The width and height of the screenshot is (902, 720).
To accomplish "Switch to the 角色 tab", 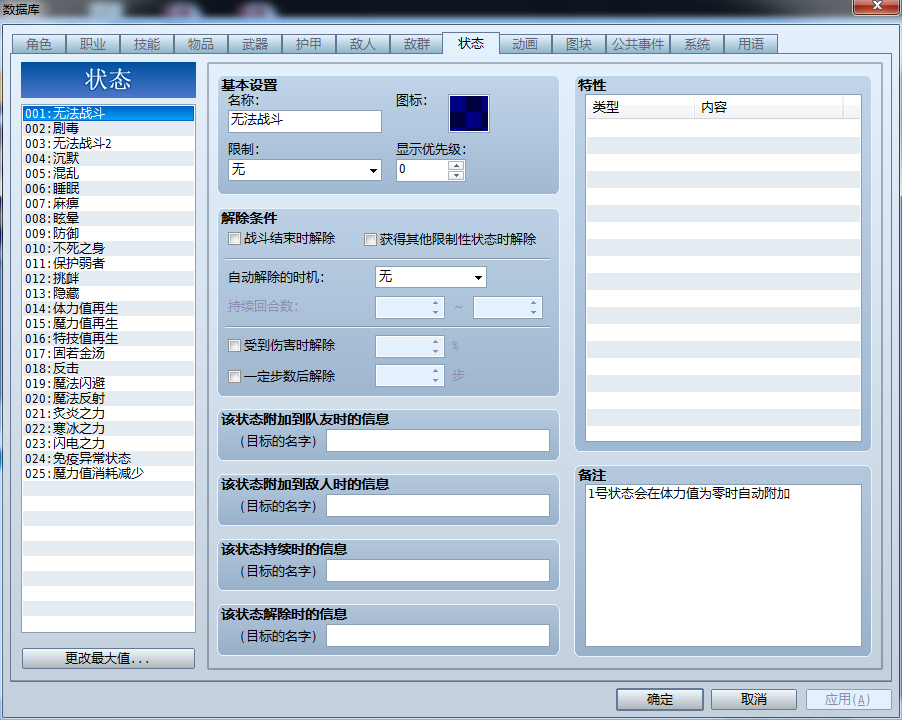I will point(39,44).
